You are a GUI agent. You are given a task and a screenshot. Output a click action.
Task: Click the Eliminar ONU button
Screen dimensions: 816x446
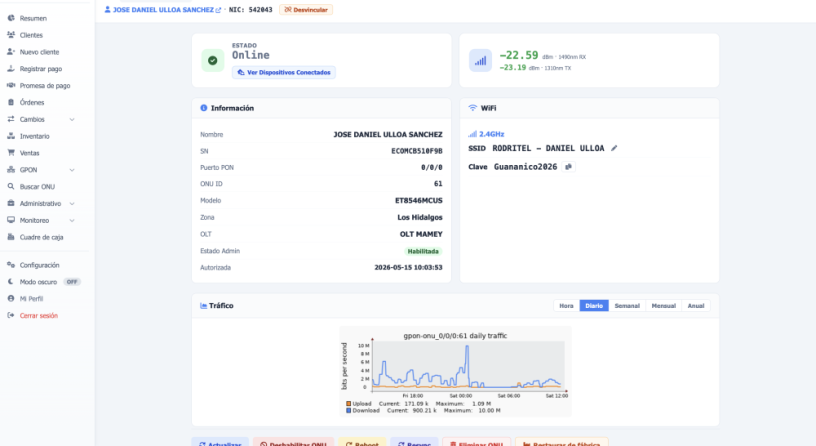point(476,443)
